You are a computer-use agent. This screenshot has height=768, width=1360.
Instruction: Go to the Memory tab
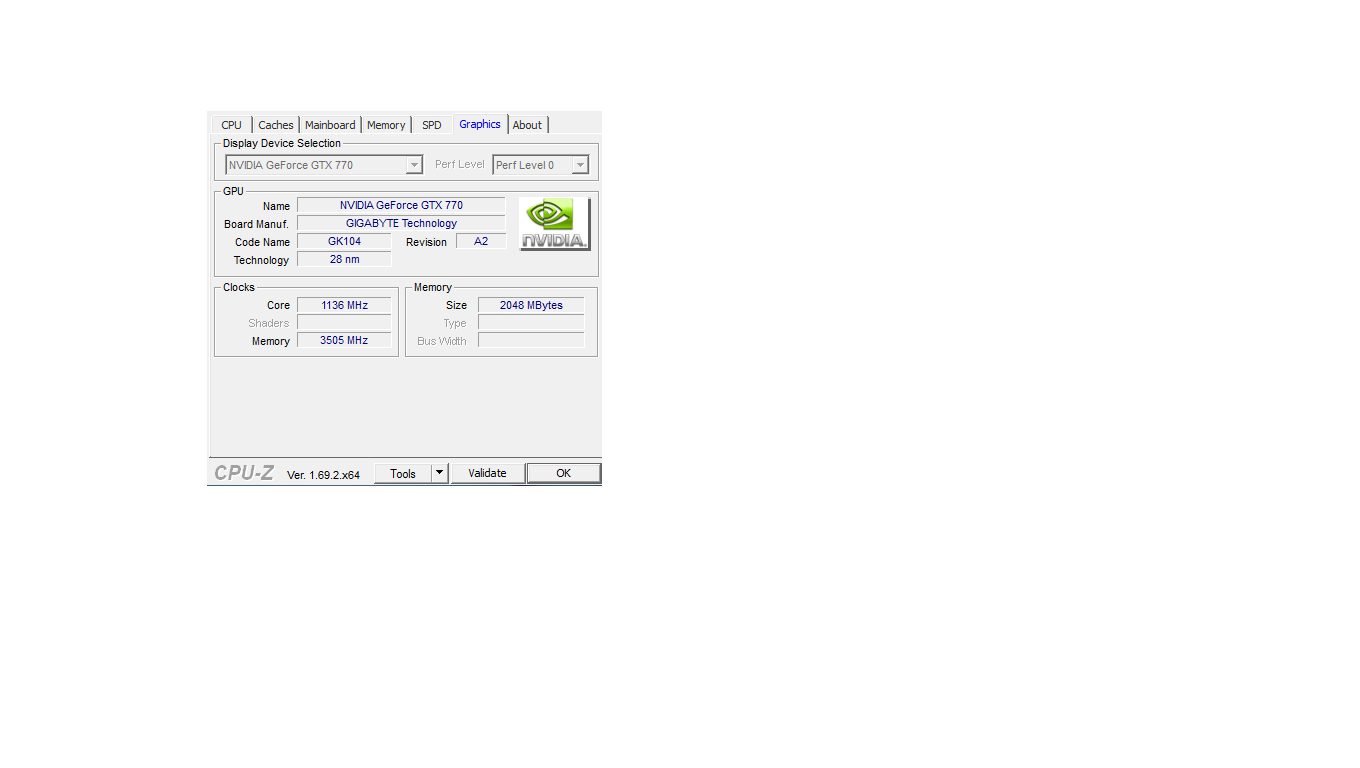pyautogui.click(x=386, y=125)
